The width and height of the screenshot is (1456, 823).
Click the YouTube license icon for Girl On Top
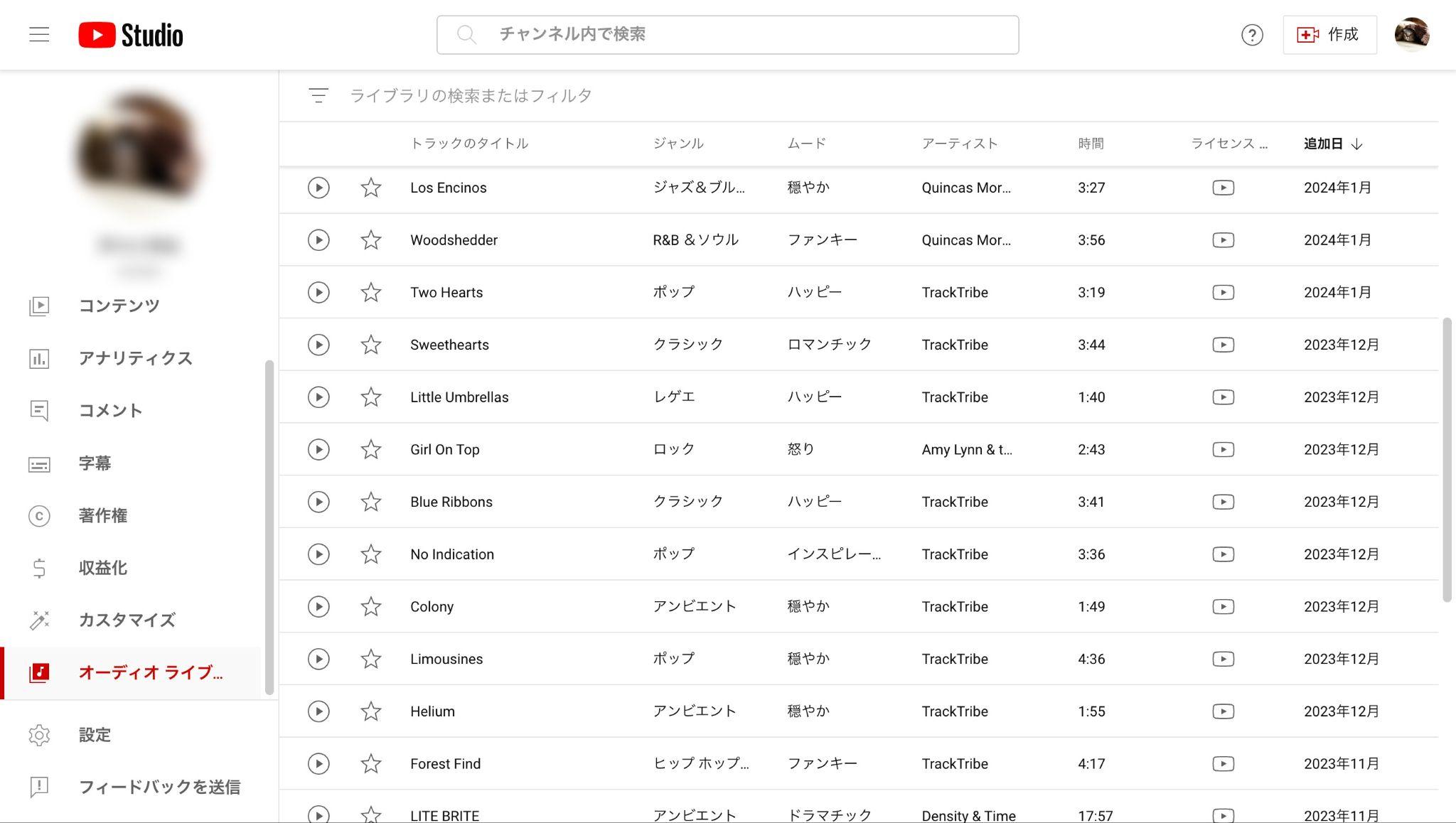[x=1223, y=449]
